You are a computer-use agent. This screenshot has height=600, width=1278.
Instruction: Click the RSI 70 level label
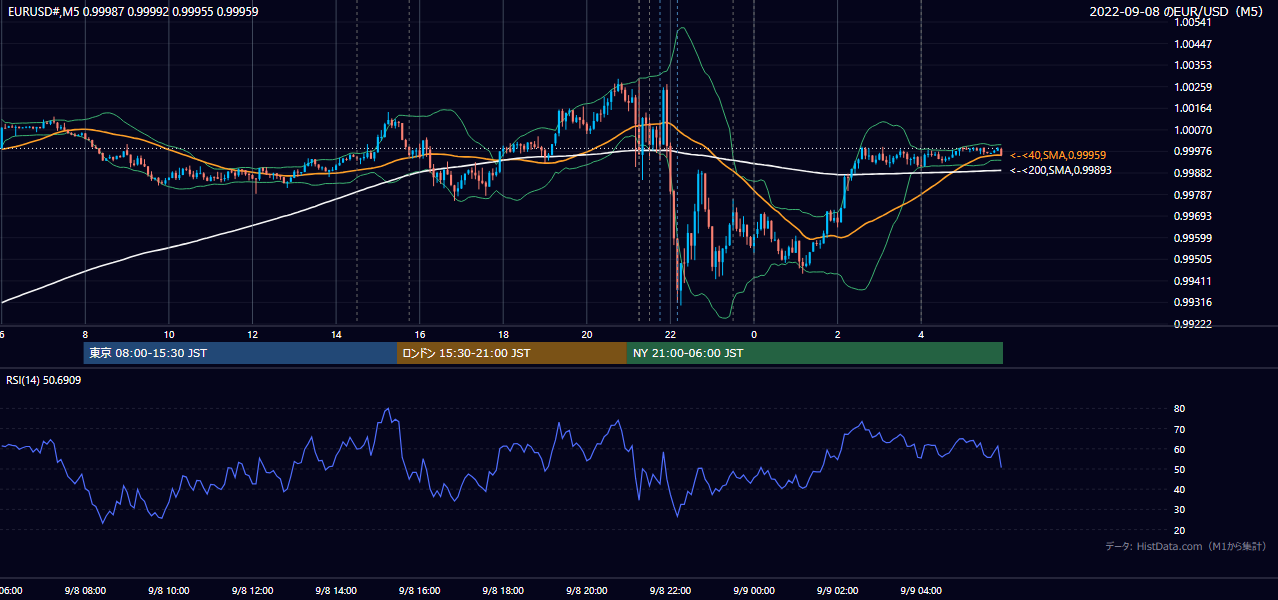coord(1179,430)
